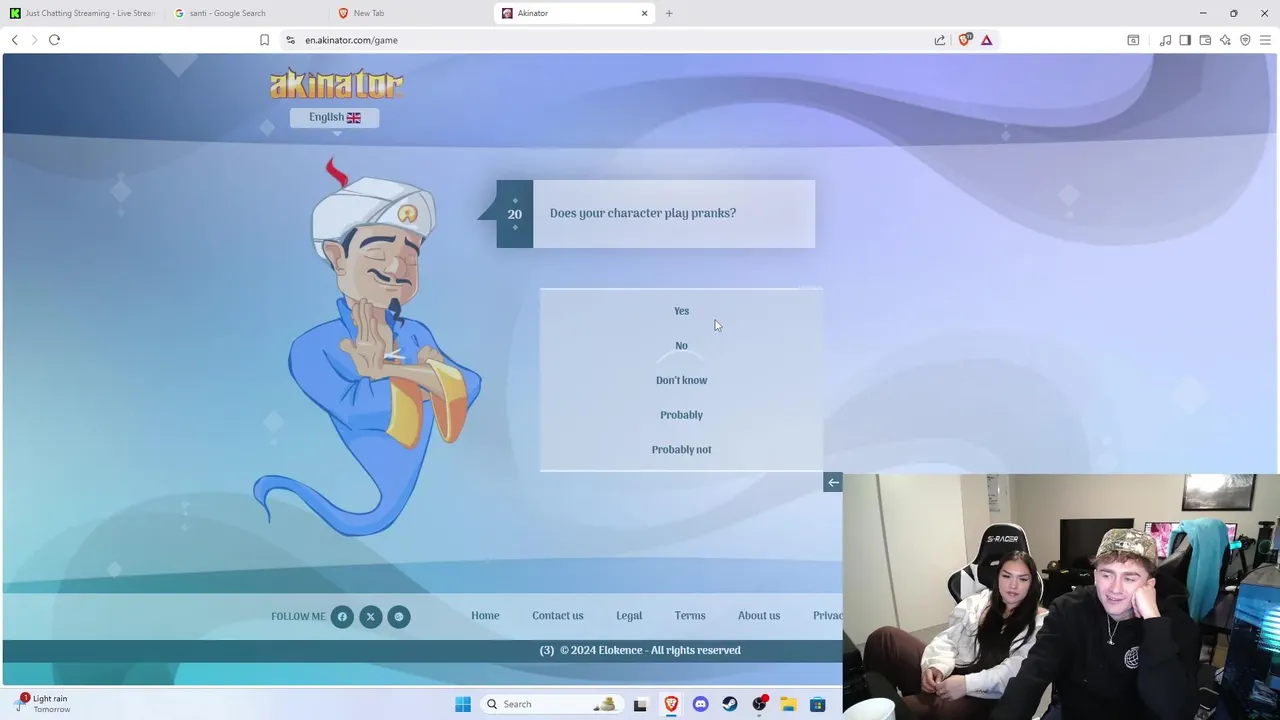Open Brave browser from taskbar
Image resolution: width=1280 pixels, height=720 pixels.
[671, 704]
